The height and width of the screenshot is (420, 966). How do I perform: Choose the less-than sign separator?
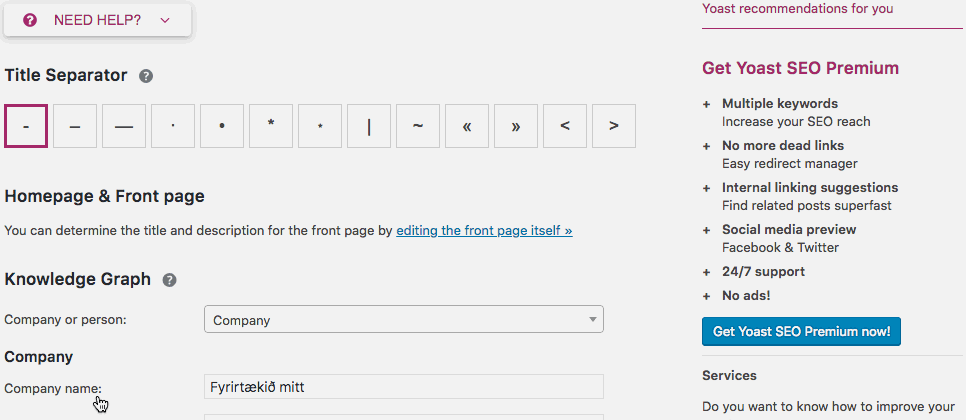[x=565, y=126]
